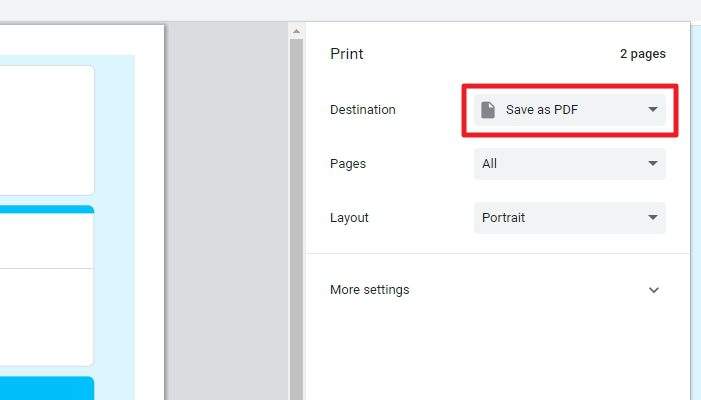The height and width of the screenshot is (400, 701).
Task: Click the Pages label
Action: point(348,164)
